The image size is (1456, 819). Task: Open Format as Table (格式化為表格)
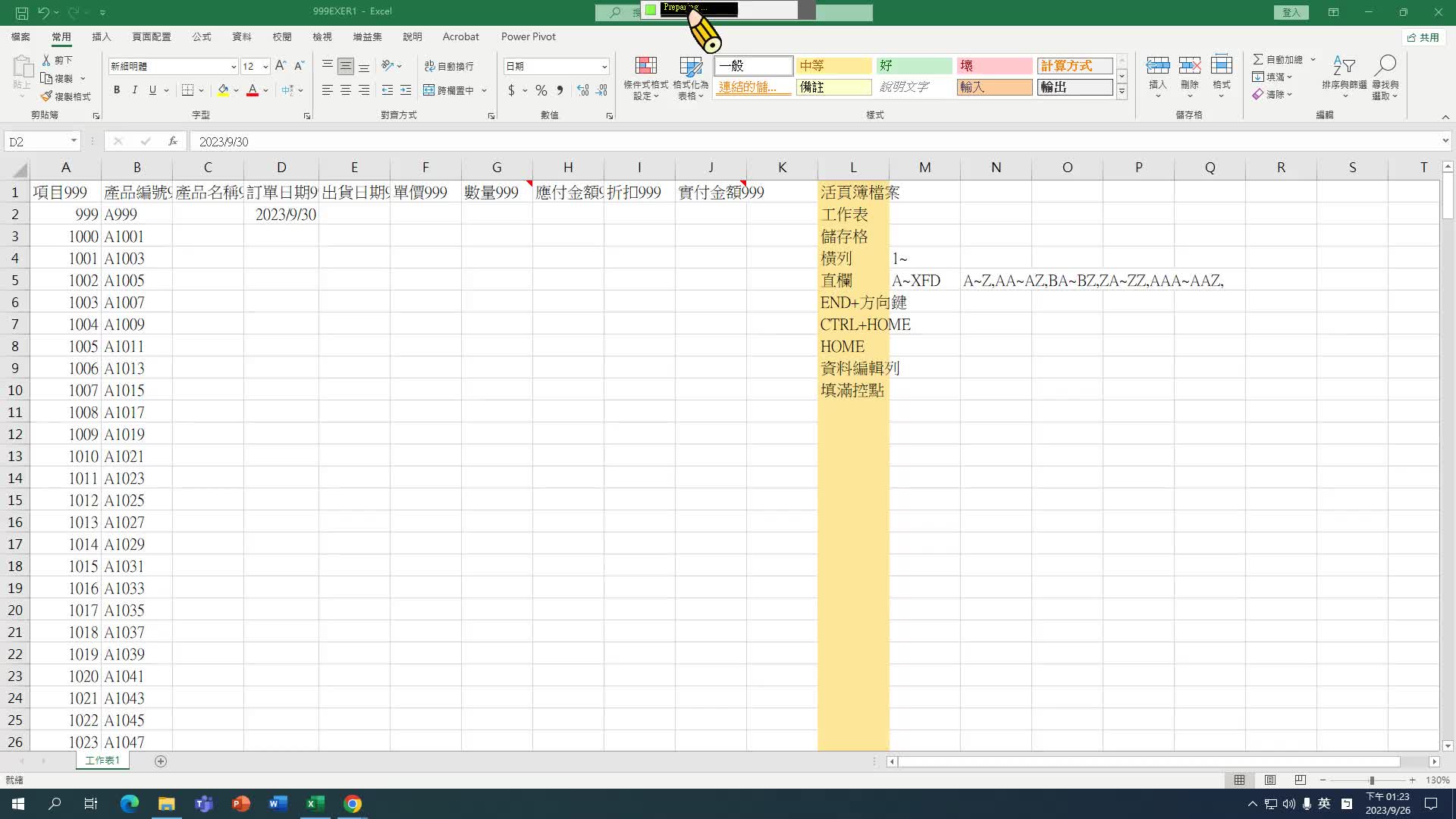pos(690,78)
